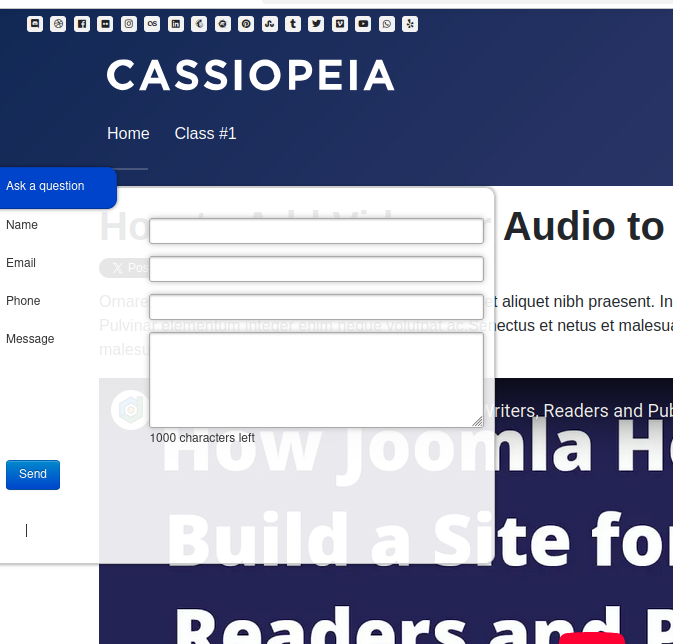Image resolution: width=673 pixels, height=644 pixels.
Task: Open the Vimeo social icon
Action: point(340,24)
